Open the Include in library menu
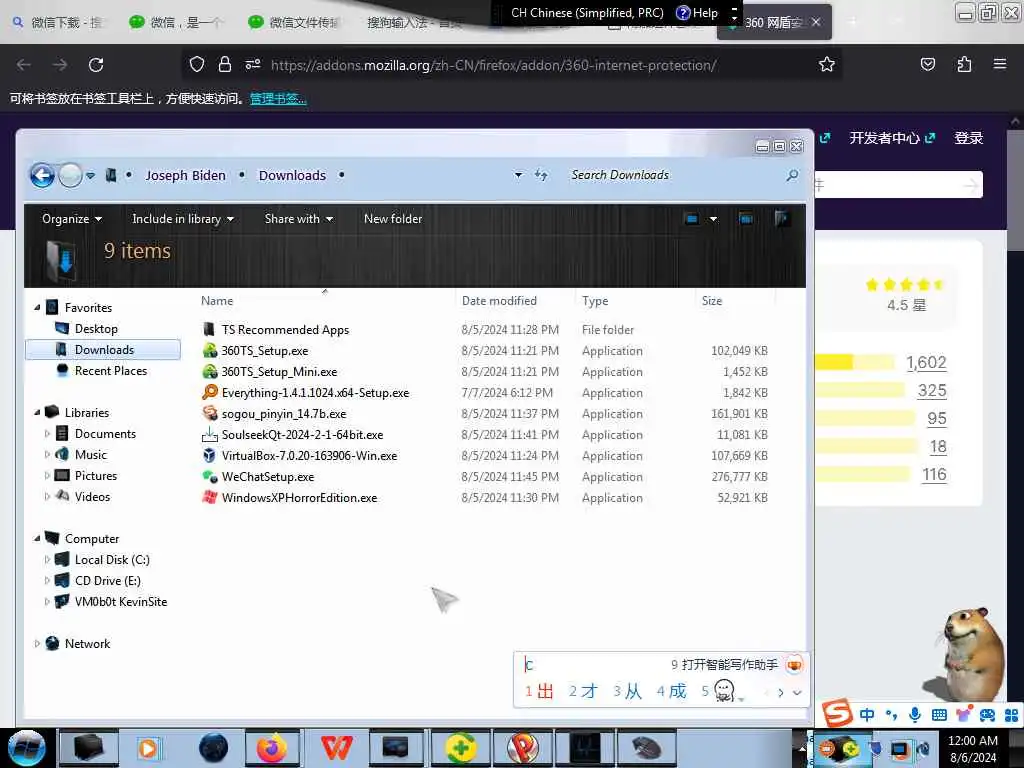The height and width of the screenshot is (768, 1024). 183,219
